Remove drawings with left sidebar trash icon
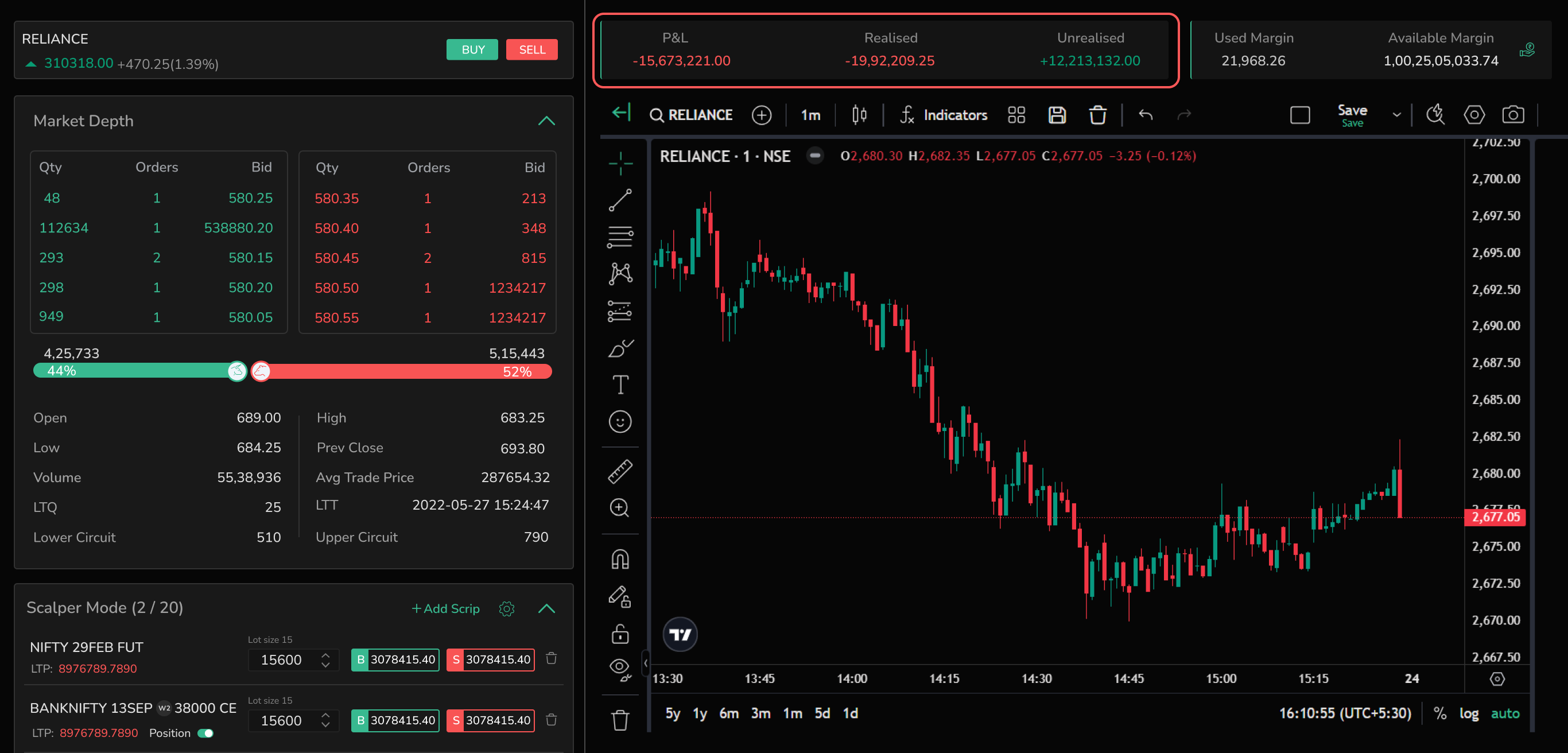This screenshot has width=1568, height=753. 620,720
